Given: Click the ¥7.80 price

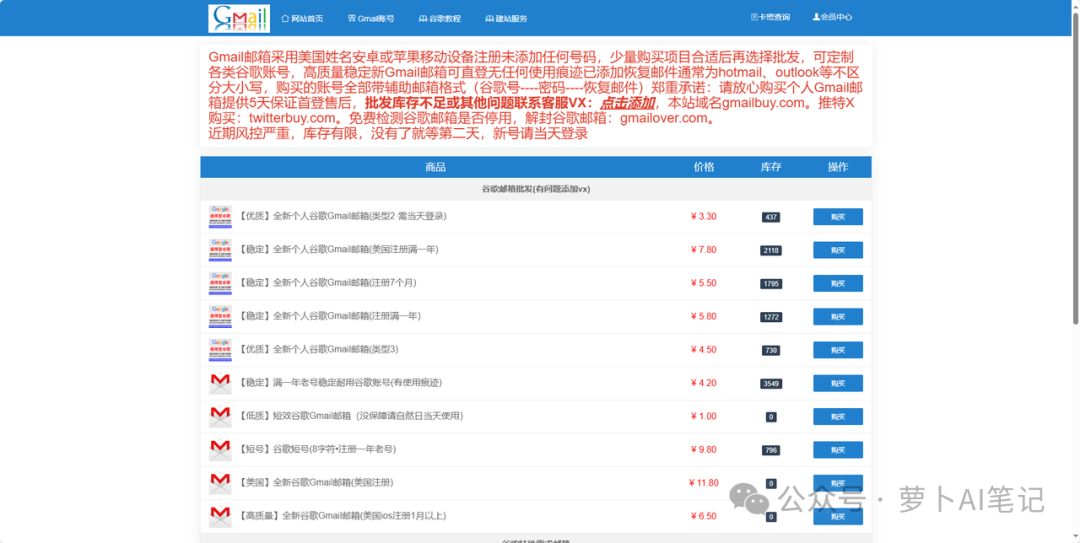Looking at the screenshot, I should (703, 249).
